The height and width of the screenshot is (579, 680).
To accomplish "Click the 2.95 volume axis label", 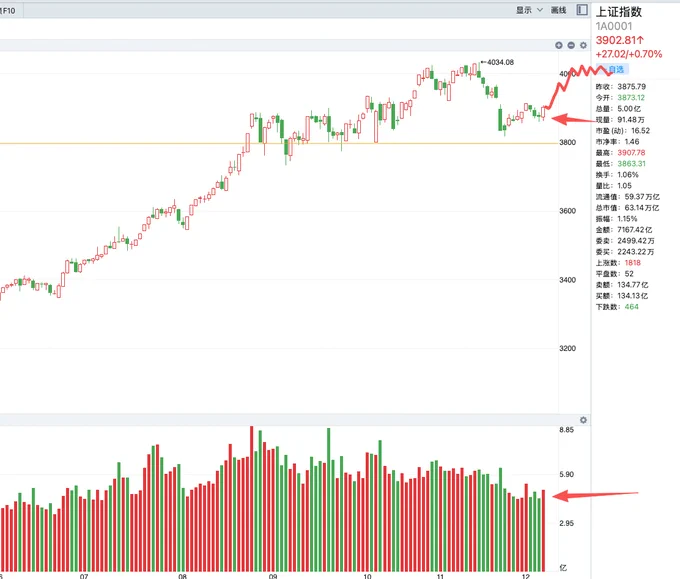I will 566,523.
